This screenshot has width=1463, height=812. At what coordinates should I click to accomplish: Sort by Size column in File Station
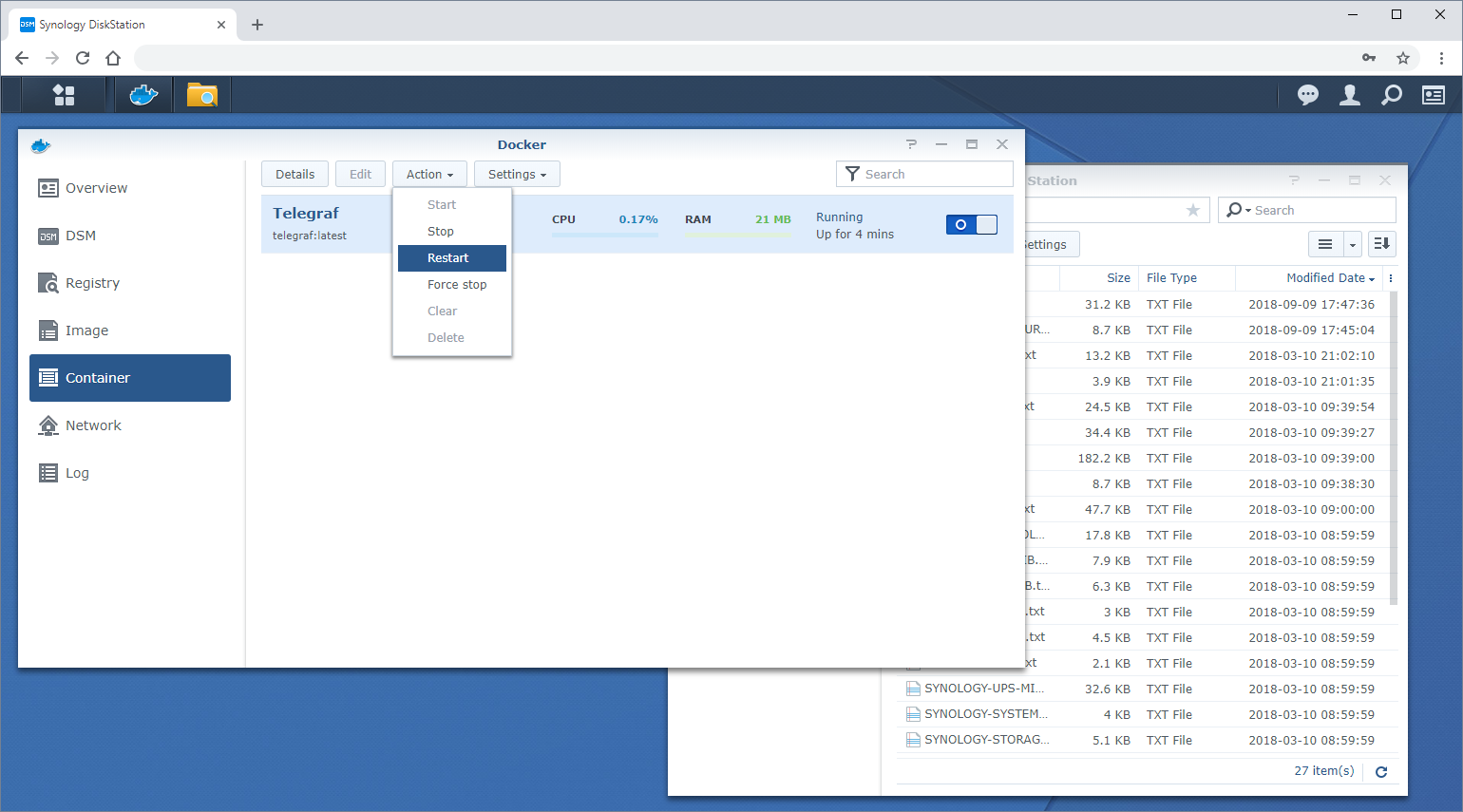tap(1099, 278)
